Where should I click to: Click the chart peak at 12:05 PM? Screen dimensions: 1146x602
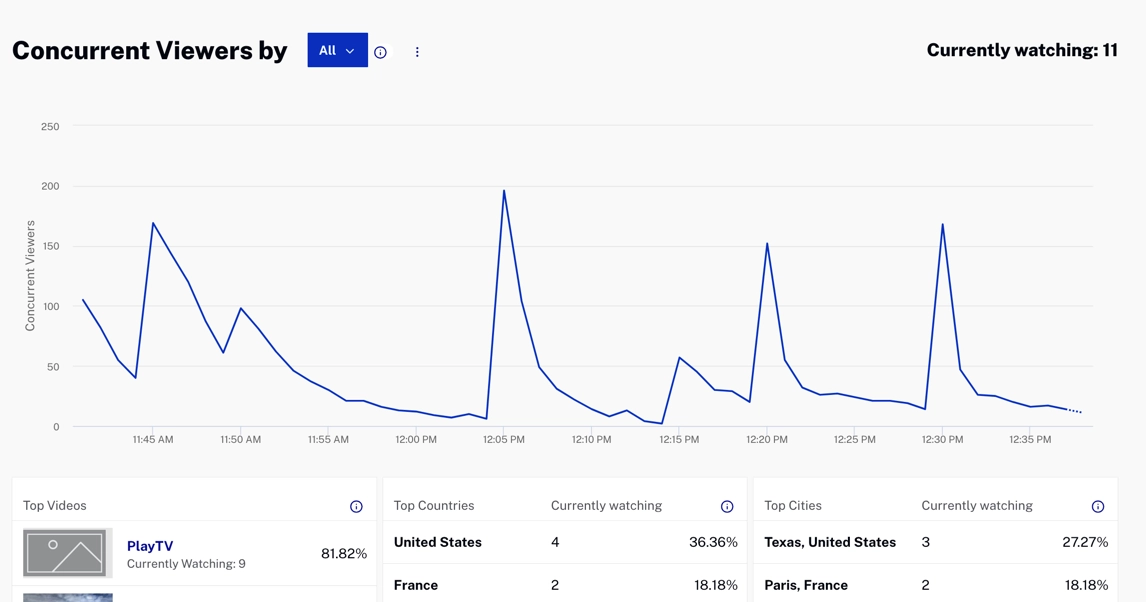(504, 191)
